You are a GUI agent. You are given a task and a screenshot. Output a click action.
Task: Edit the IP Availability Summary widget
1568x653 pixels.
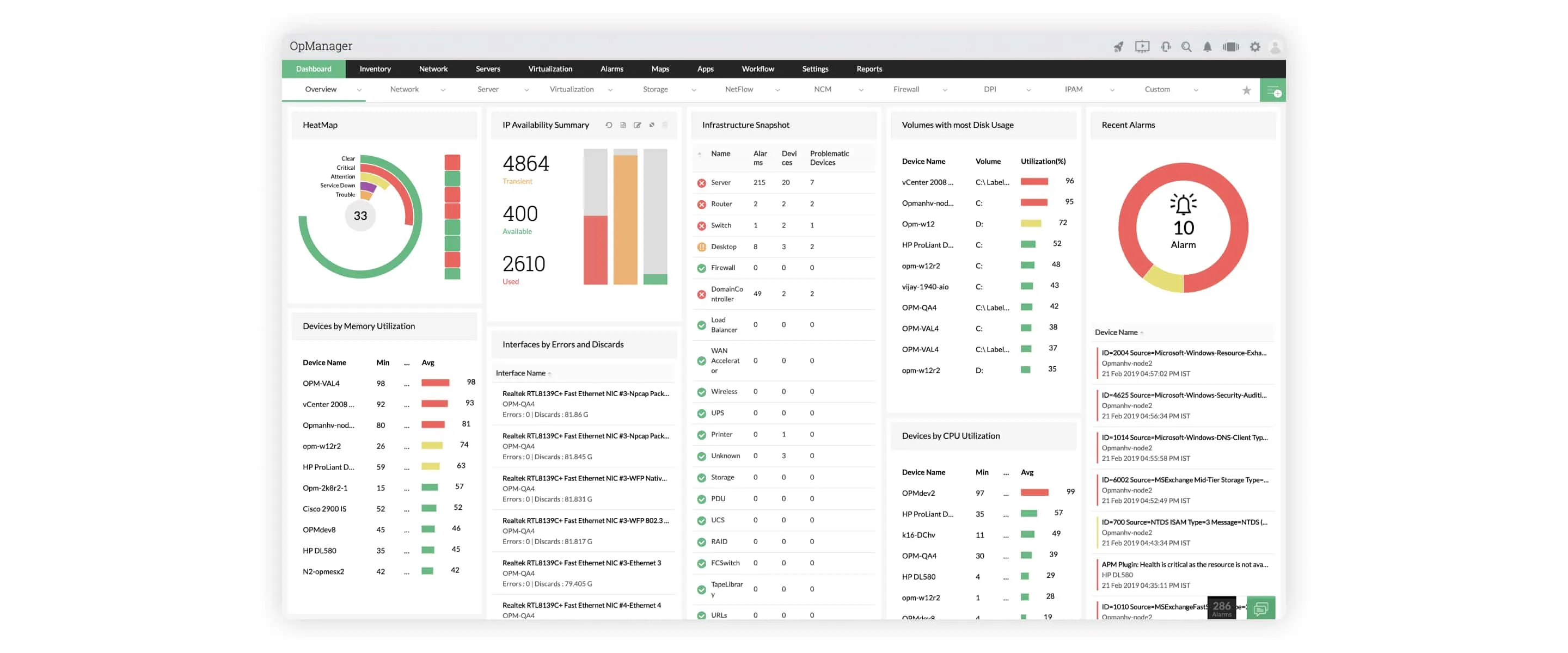coord(638,125)
